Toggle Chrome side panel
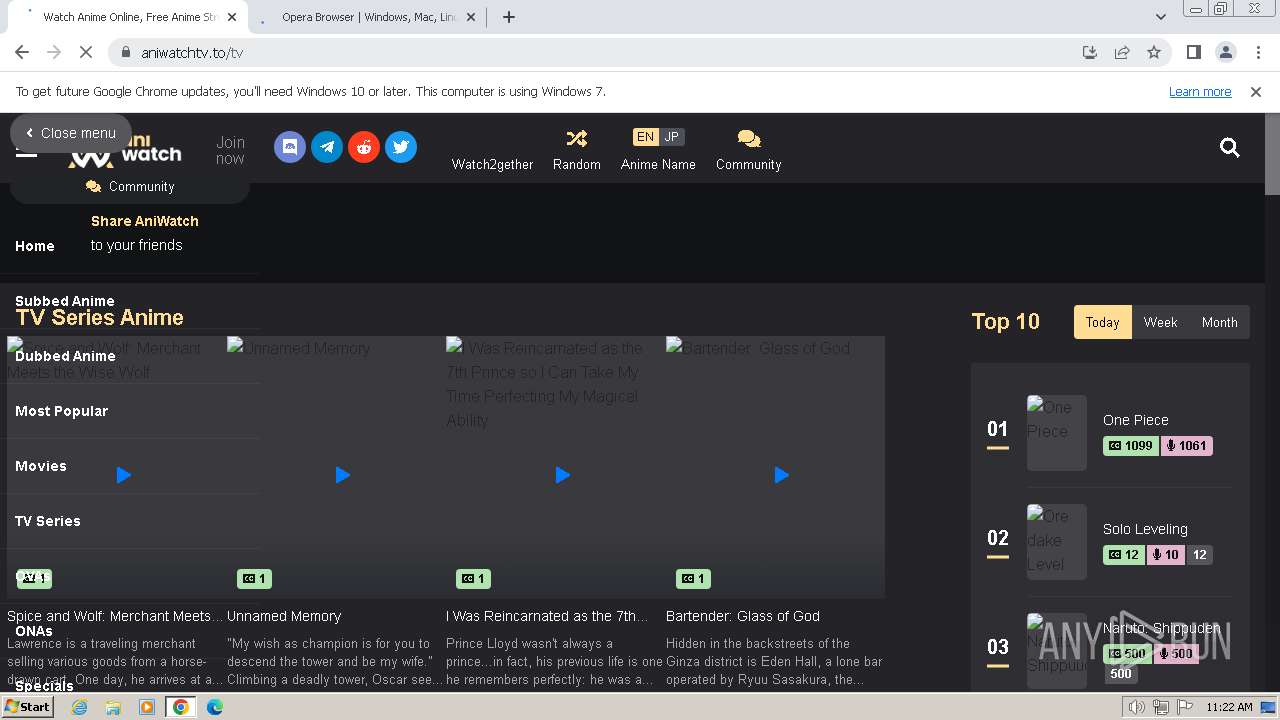The width and height of the screenshot is (1280, 720). (x=1193, y=52)
